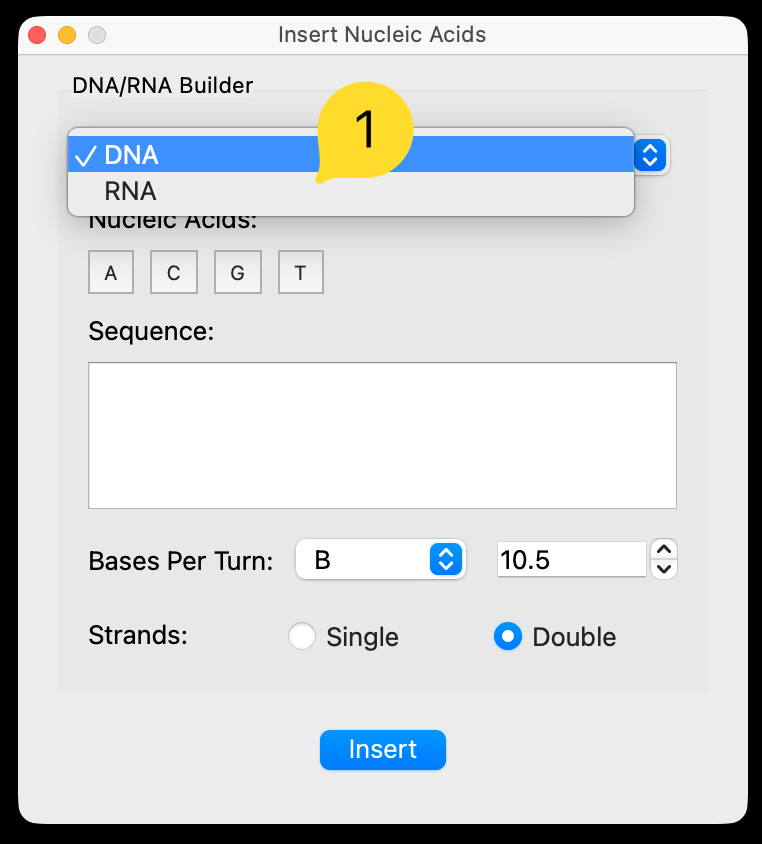
Task: Decrease bases per turn with down arrow
Action: [664, 570]
